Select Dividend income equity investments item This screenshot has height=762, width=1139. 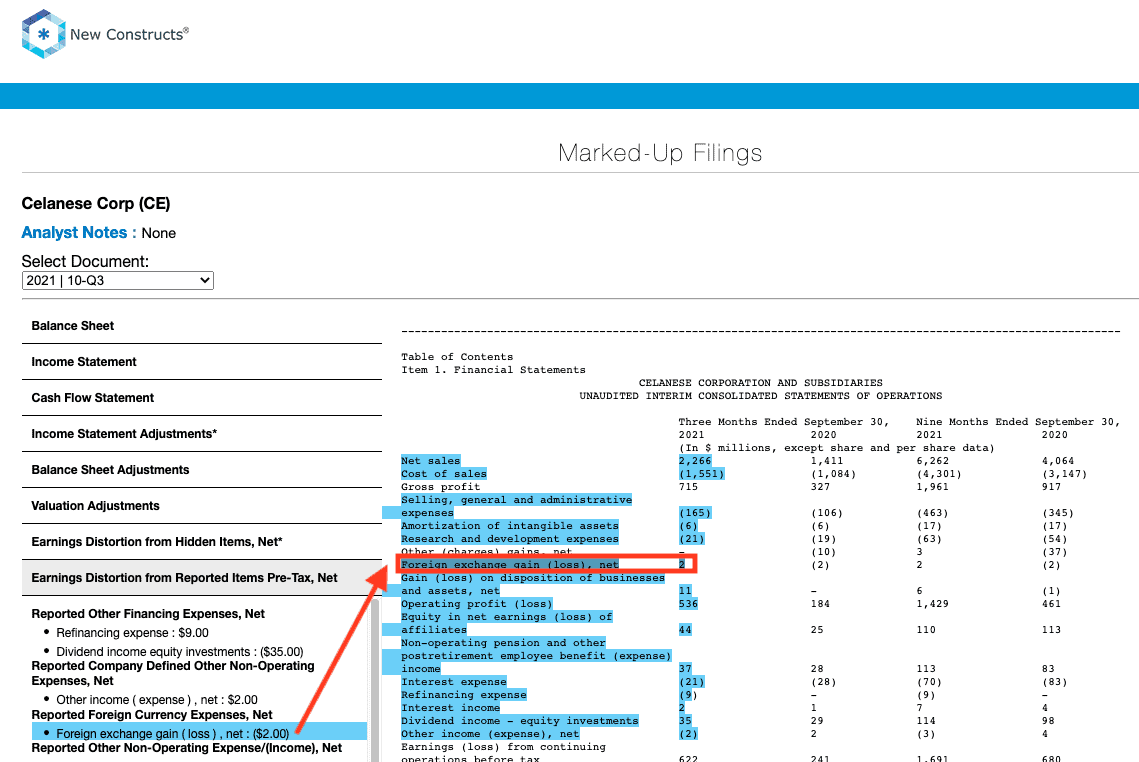pyautogui.click(x=179, y=652)
